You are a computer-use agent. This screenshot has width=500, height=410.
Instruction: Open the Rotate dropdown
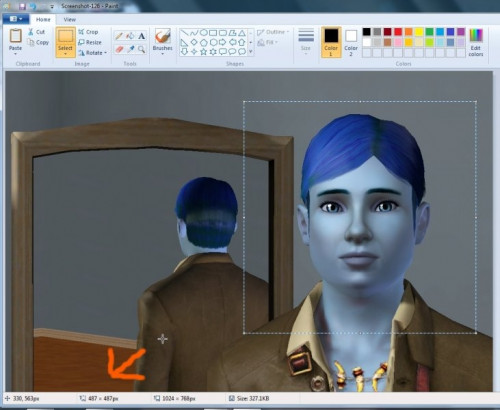[93, 53]
